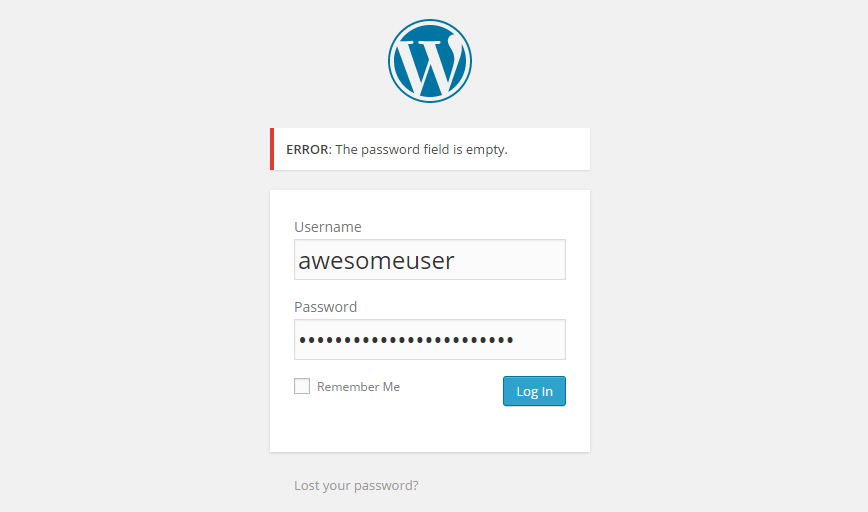Click the word 'Me' beside the checkbox
The image size is (868, 512).
pyautogui.click(x=391, y=386)
